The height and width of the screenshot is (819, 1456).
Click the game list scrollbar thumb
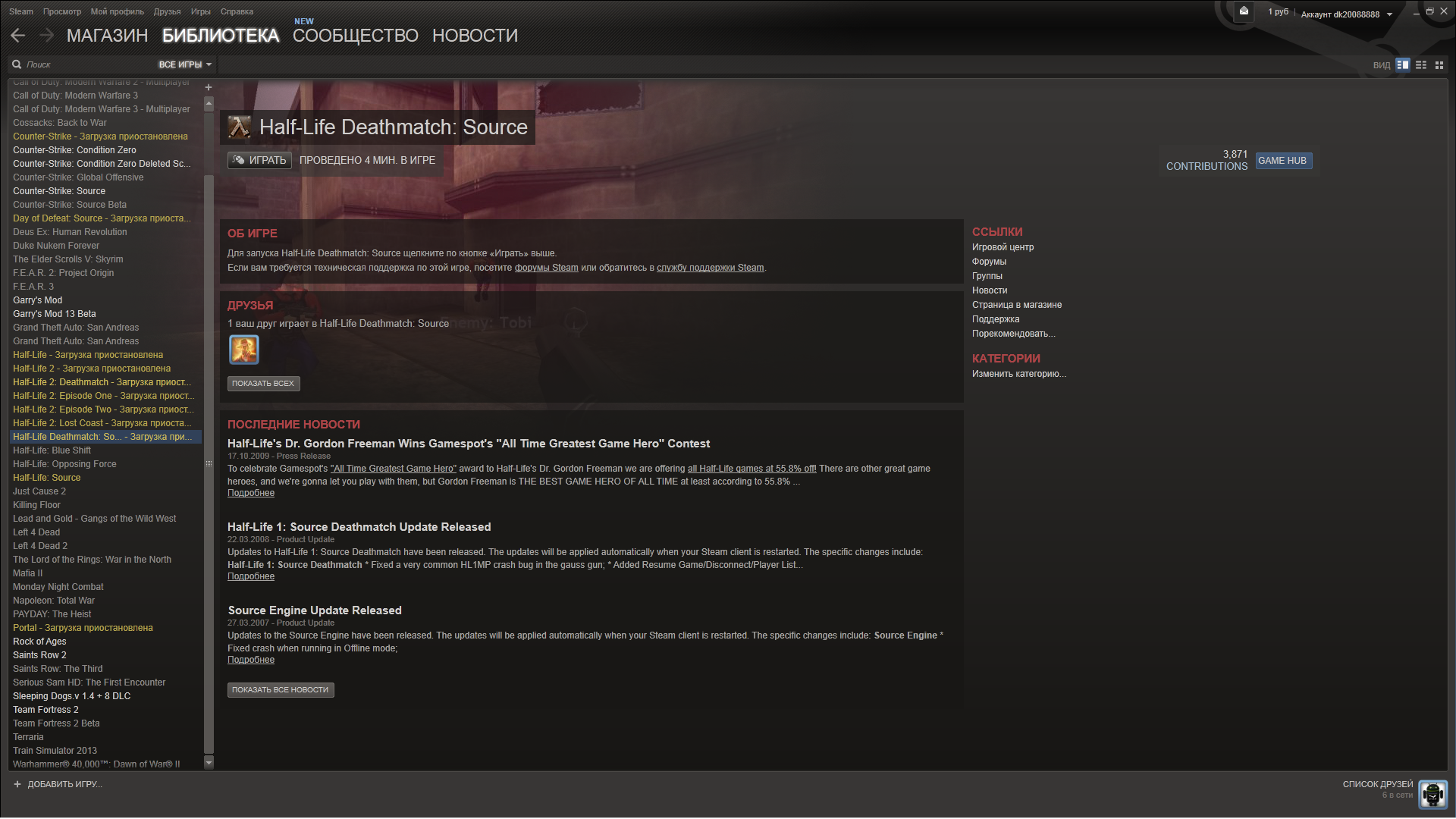[209, 463]
